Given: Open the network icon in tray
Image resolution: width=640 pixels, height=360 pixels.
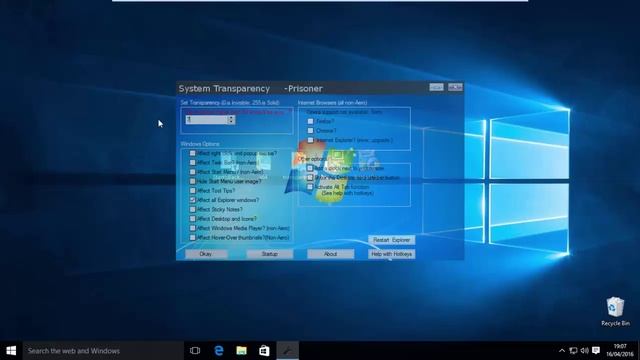Looking at the screenshot, I should pyautogui.click(x=573, y=351).
